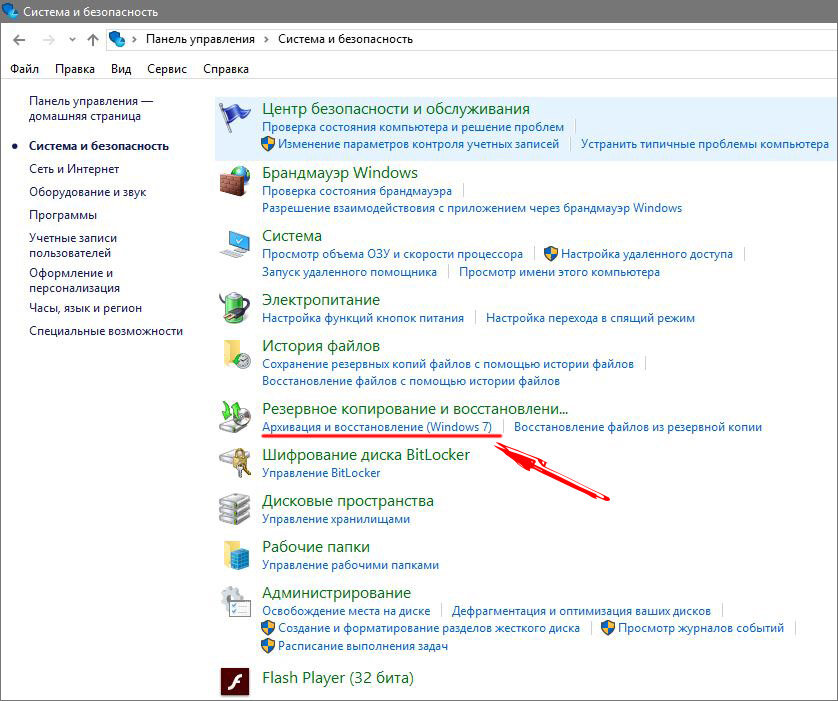
Task: Open Оборудование и звук category
Action: coord(88,192)
